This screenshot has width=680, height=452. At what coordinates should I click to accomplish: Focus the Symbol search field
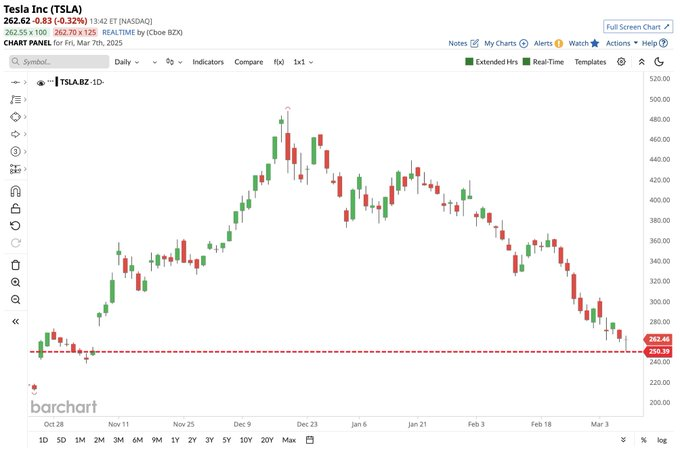click(x=59, y=62)
